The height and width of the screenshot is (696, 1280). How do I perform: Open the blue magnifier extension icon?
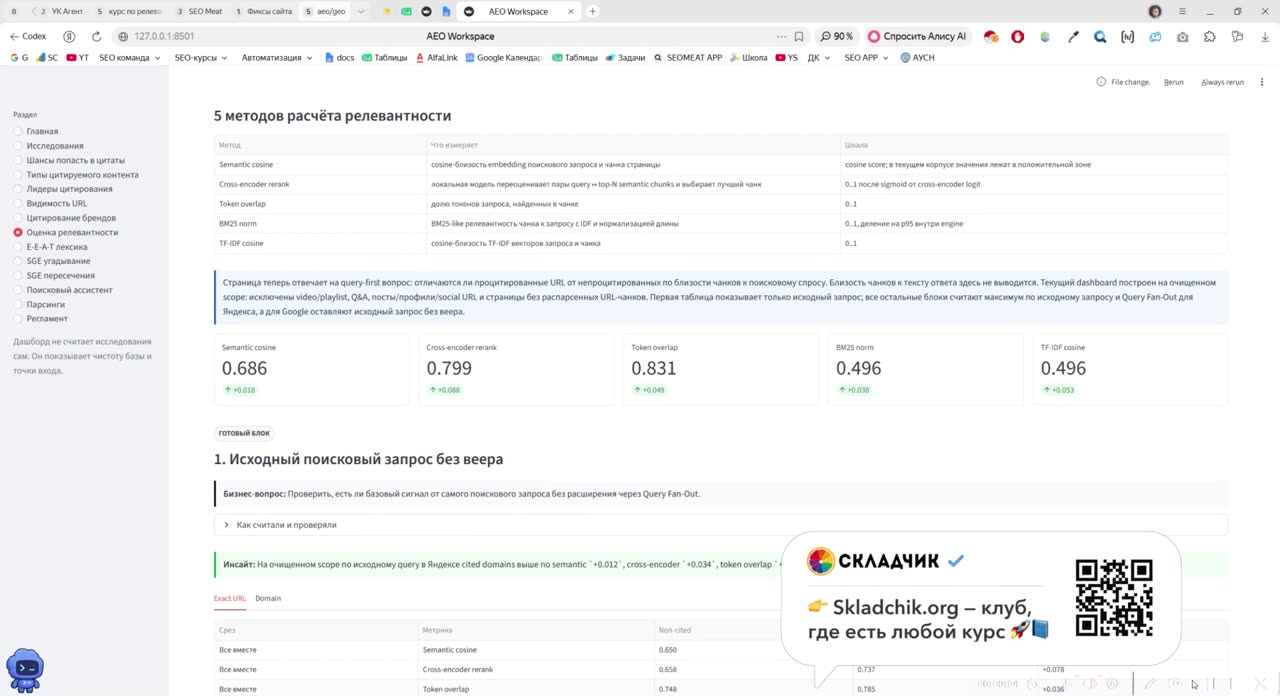coord(1100,36)
